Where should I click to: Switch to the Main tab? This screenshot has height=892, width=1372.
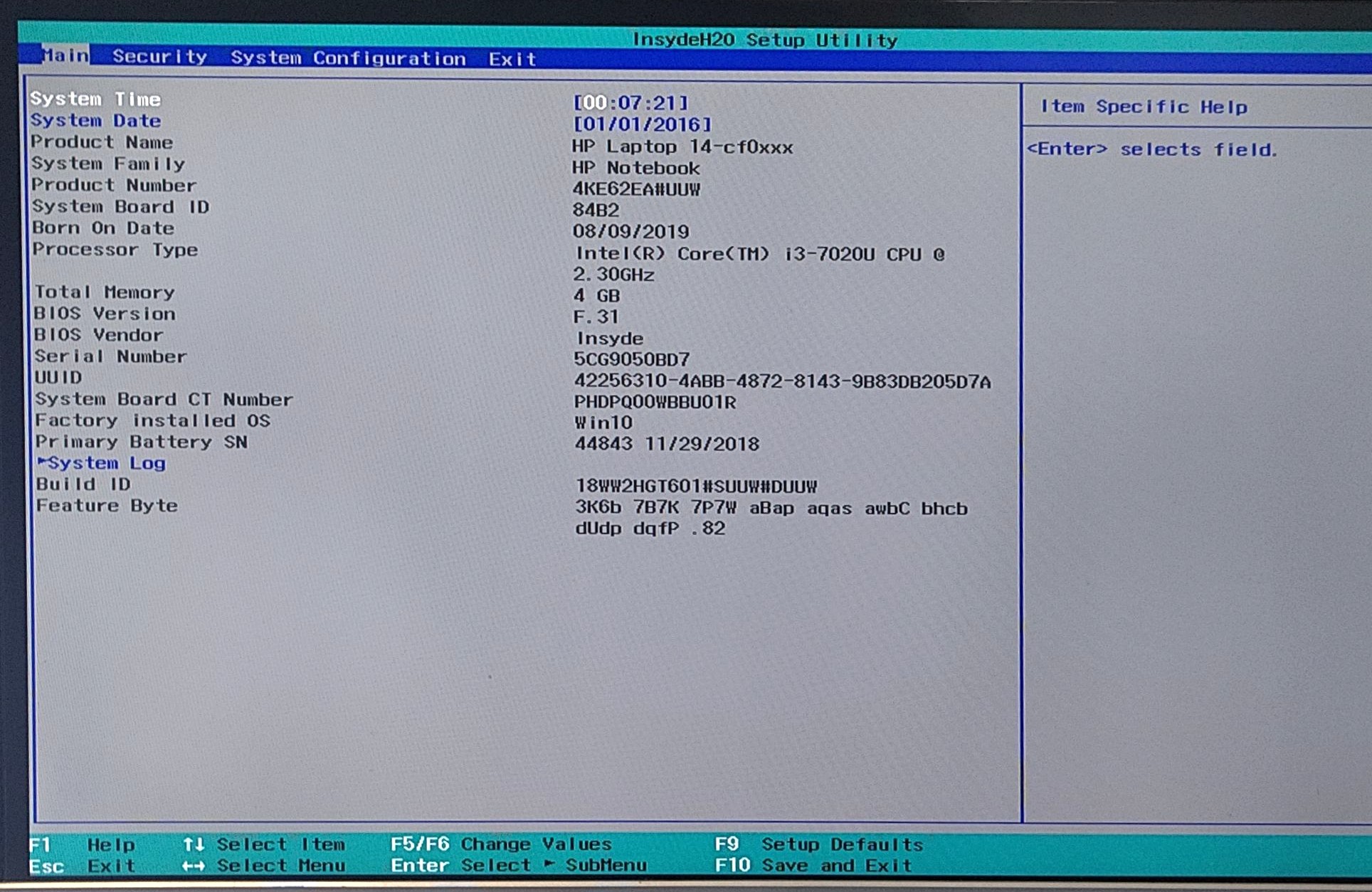(x=65, y=55)
